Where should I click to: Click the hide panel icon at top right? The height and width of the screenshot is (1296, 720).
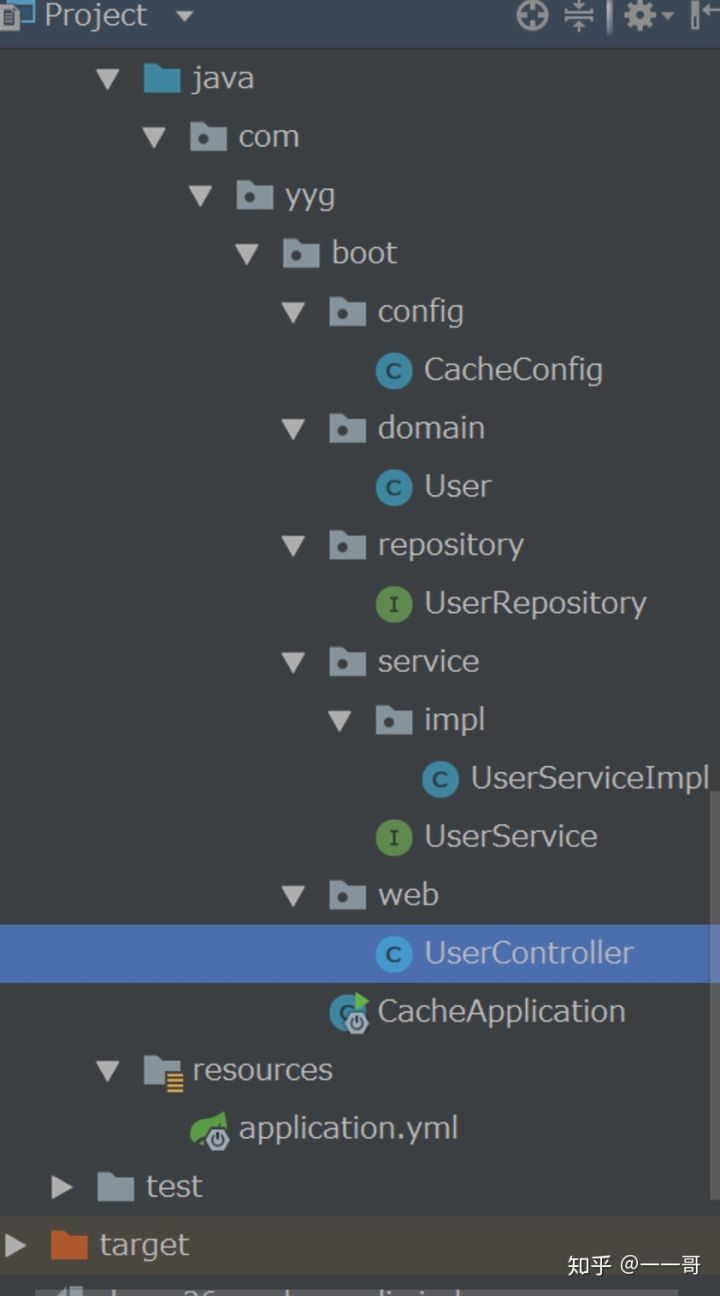pyautogui.click(x=703, y=15)
